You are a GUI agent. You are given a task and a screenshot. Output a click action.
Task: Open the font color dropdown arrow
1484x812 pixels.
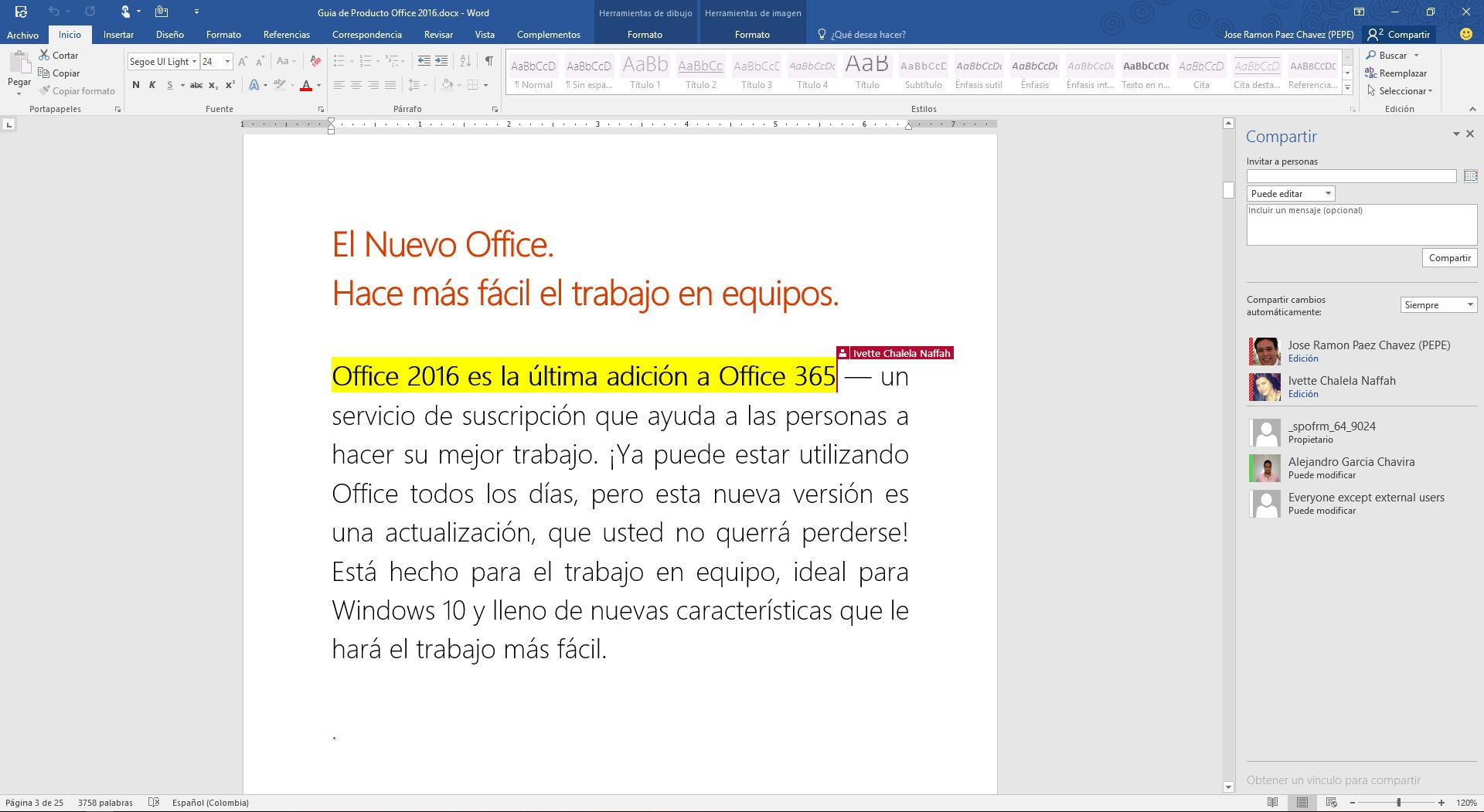click(x=318, y=85)
